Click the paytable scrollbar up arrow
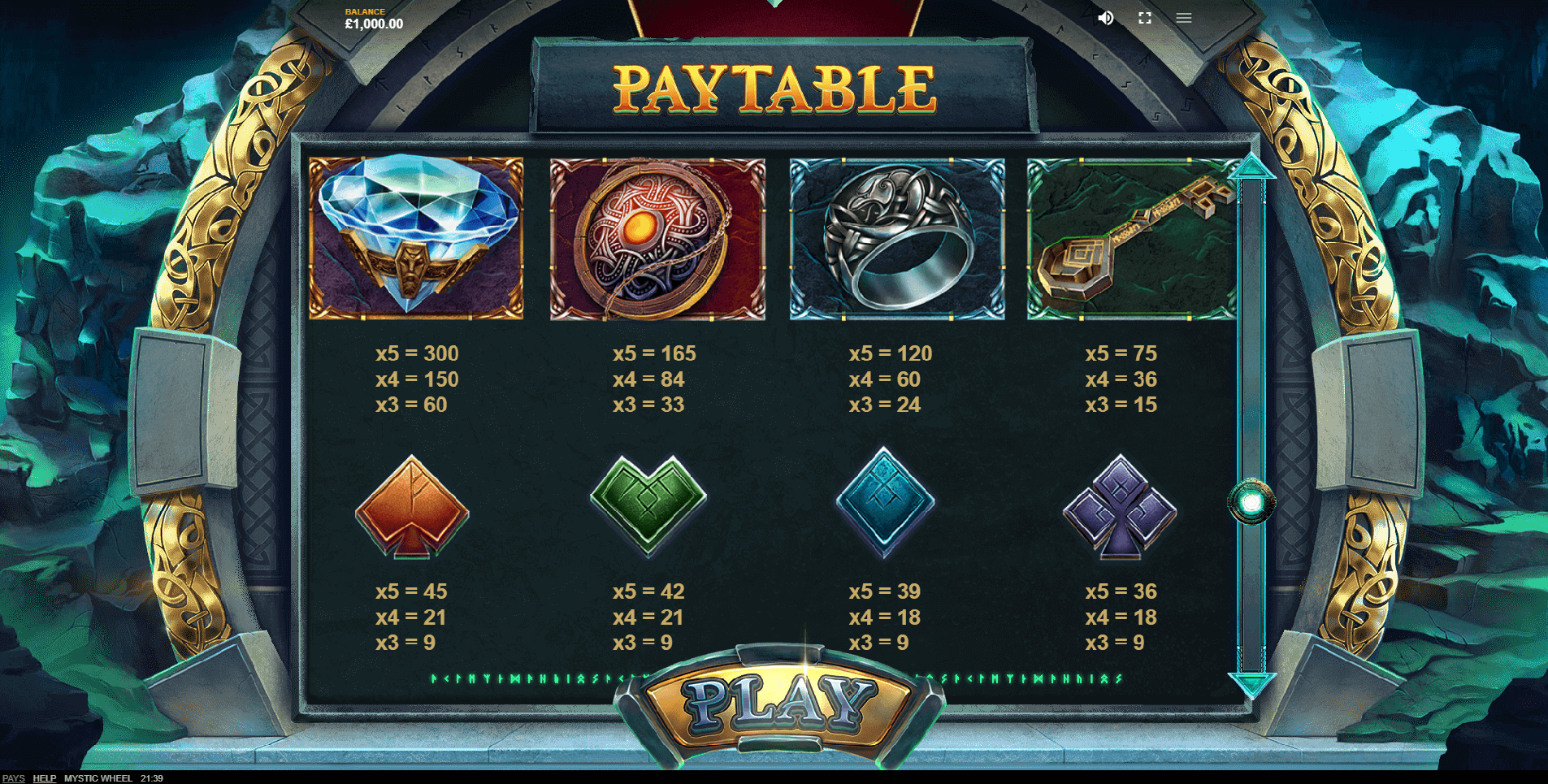1548x784 pixels. coord(1251,167)
